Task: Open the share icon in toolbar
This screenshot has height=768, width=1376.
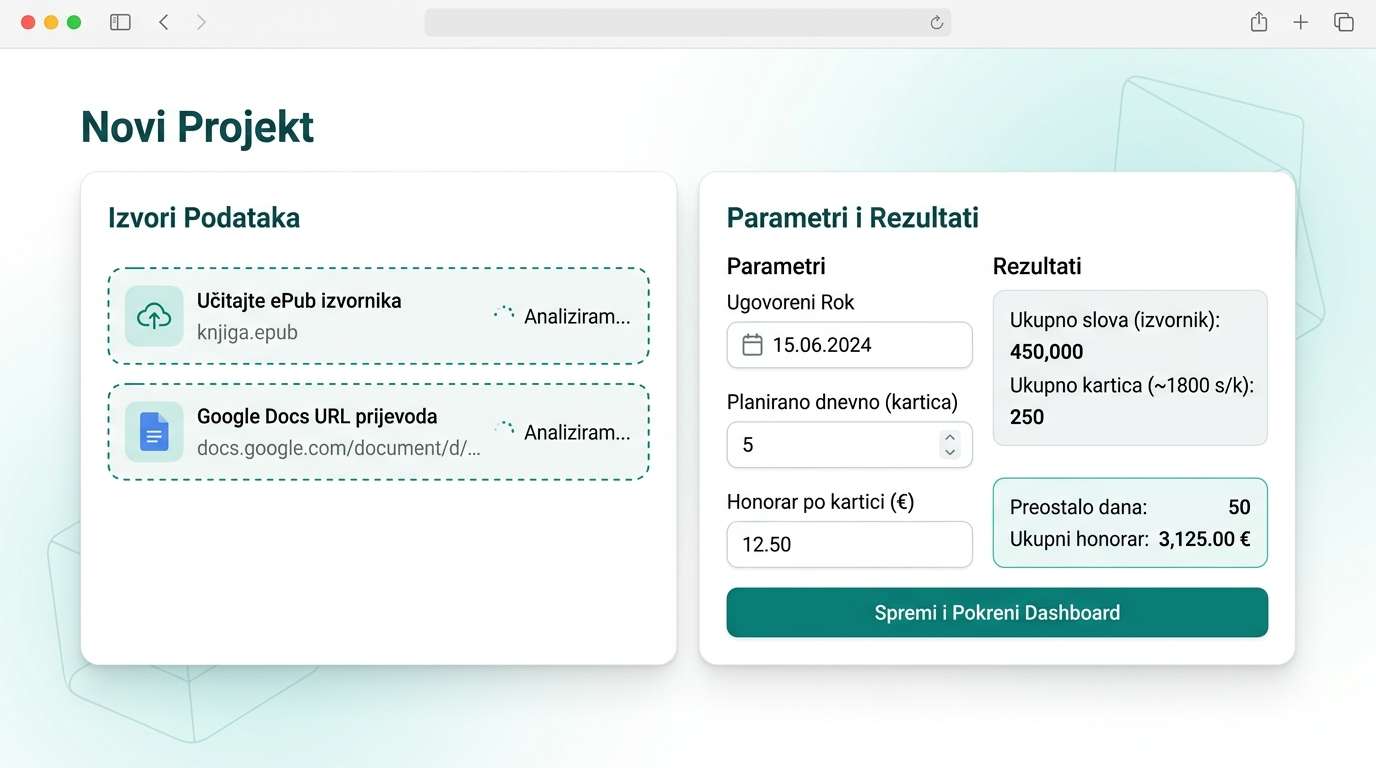Action: click(1259, 22)
